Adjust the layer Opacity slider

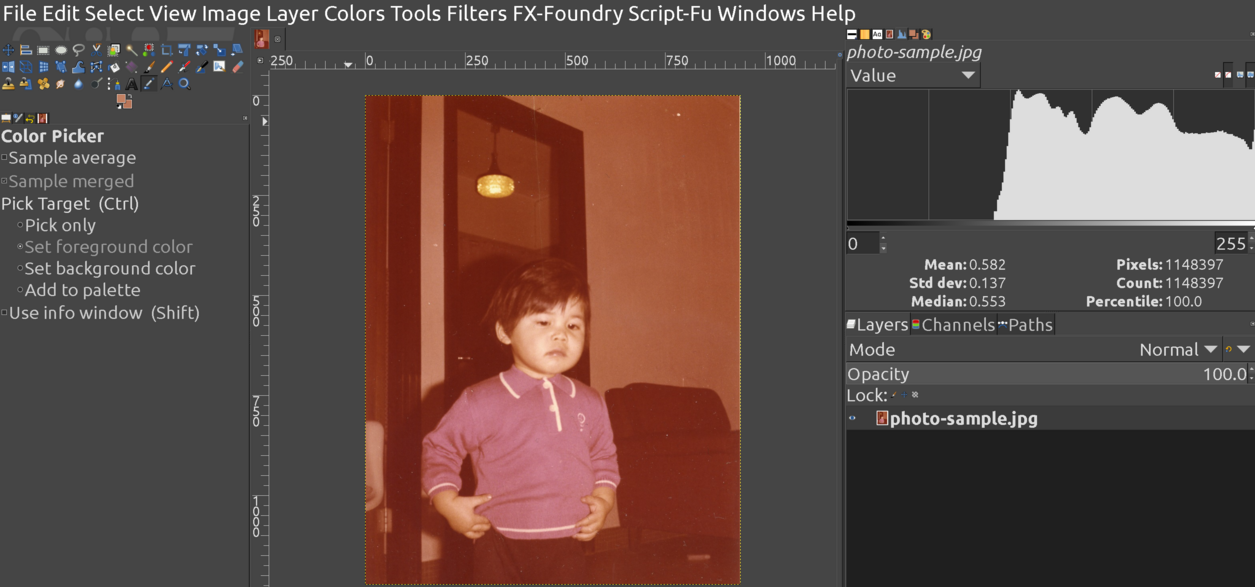[1049, 374]
